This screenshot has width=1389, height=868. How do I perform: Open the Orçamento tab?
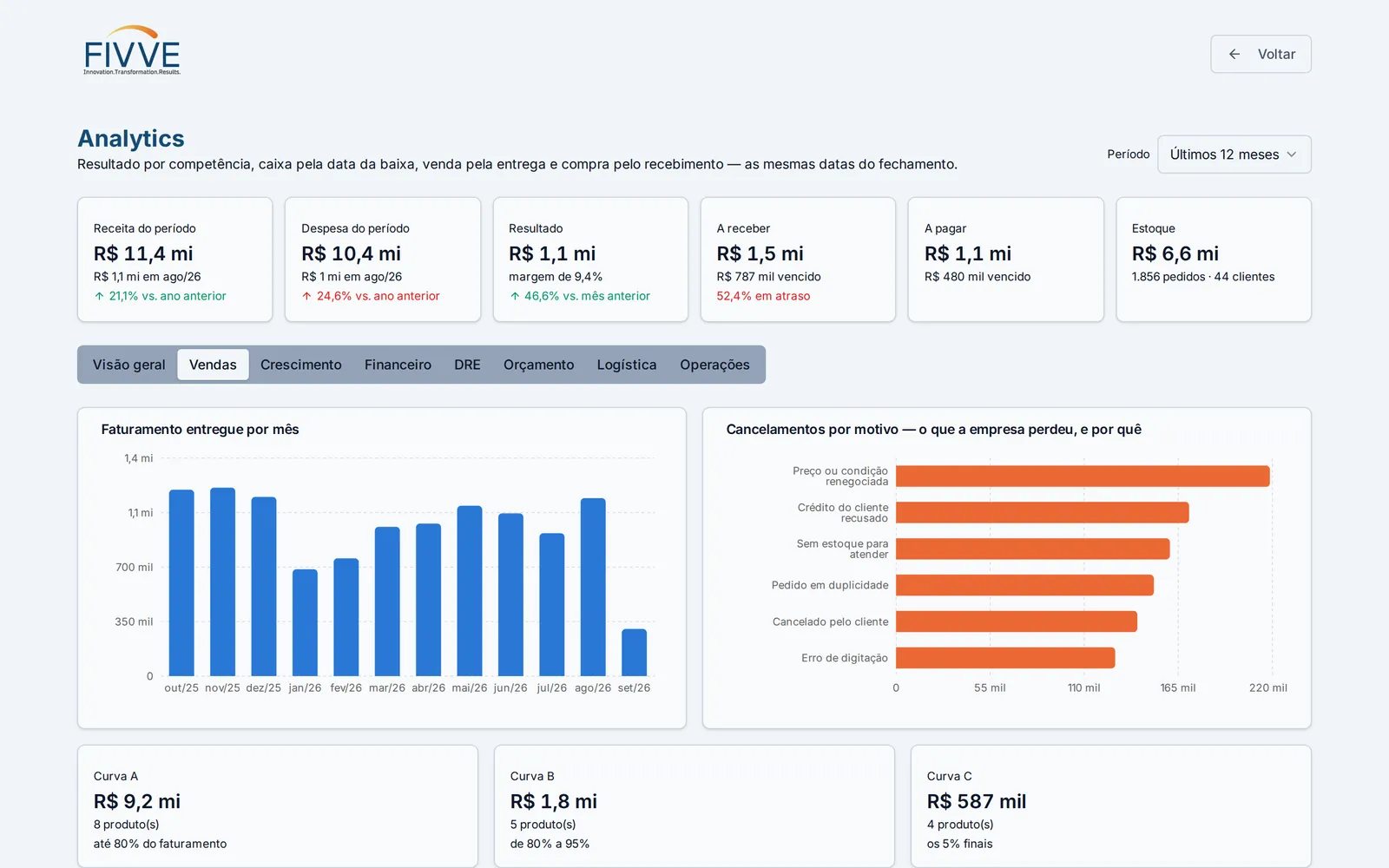tap(538, 365)
